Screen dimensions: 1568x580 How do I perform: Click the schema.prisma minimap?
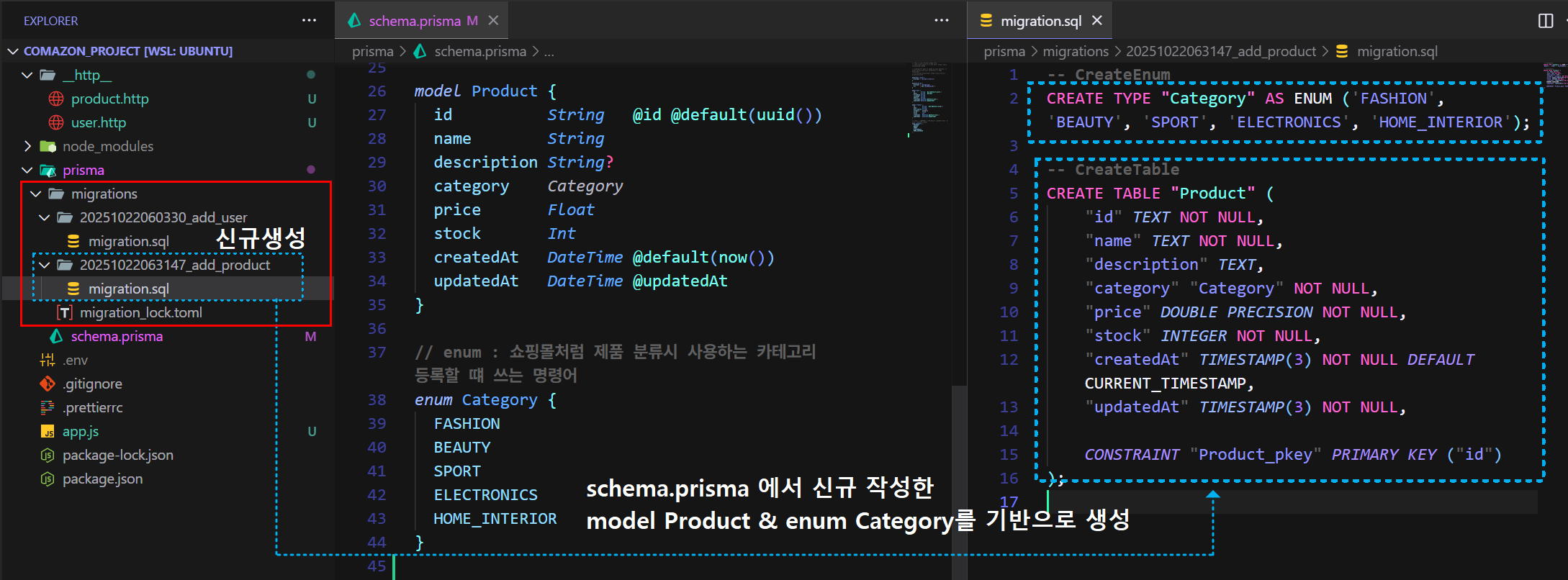coord(929,99)
